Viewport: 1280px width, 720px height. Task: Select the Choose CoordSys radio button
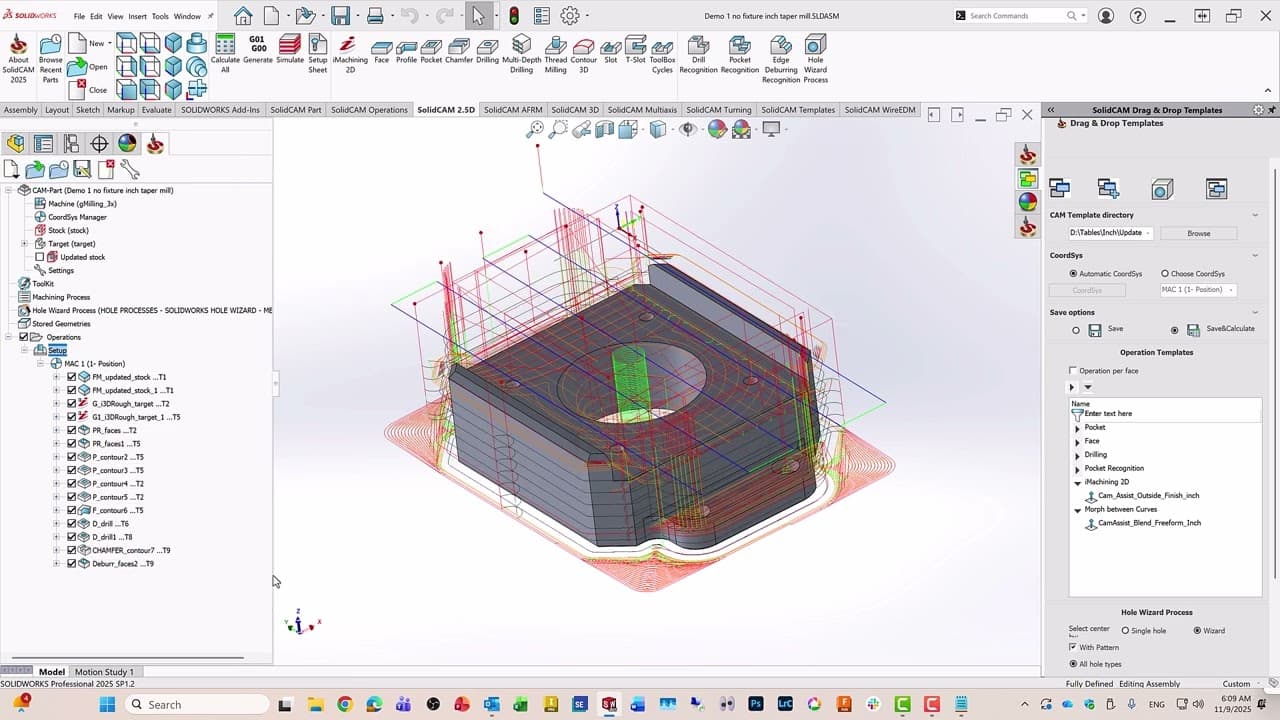pos(1165,274)
